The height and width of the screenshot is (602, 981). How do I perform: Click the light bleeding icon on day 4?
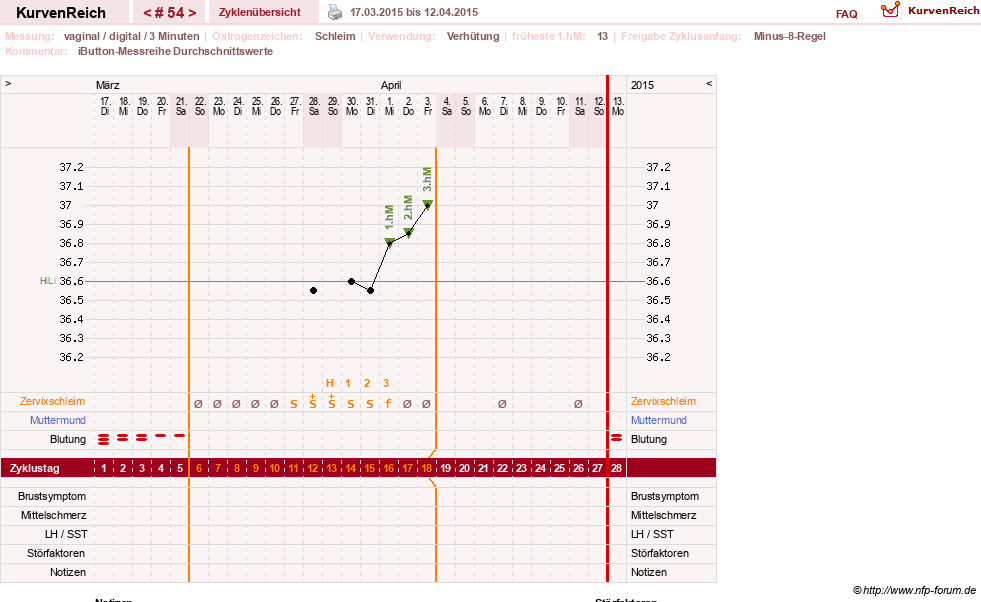pos(161,436)
